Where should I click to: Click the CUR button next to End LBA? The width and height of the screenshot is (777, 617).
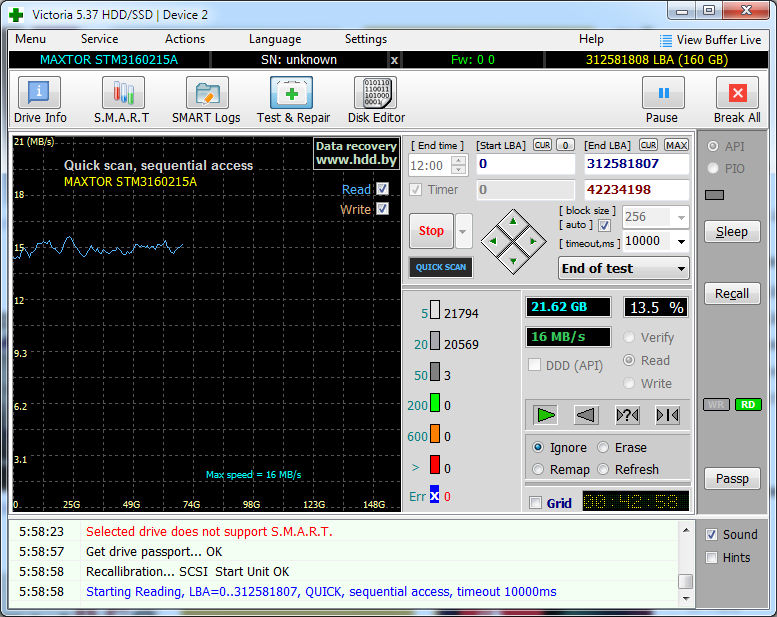click(648, 145)
